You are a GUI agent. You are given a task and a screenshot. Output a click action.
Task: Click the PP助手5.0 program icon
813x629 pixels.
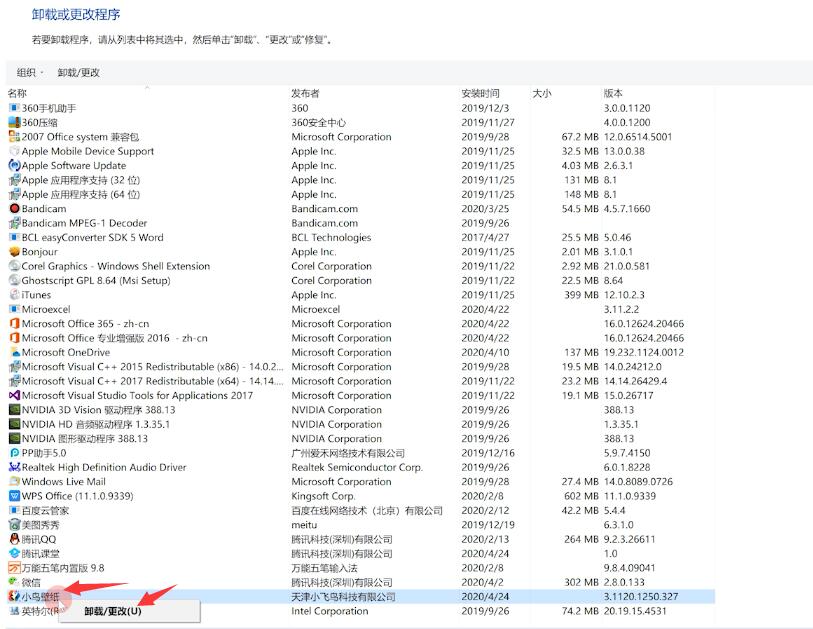point(15,453)
